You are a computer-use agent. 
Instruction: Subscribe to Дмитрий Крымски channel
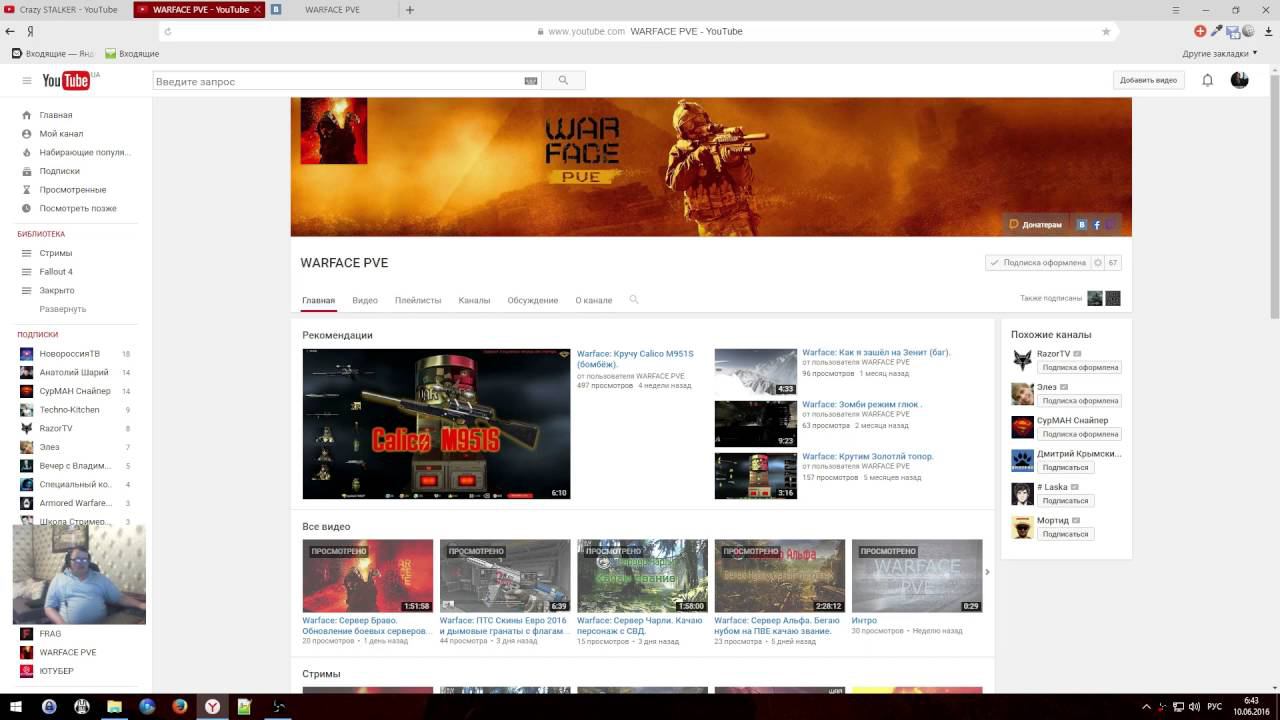(x=1065, y=468)
